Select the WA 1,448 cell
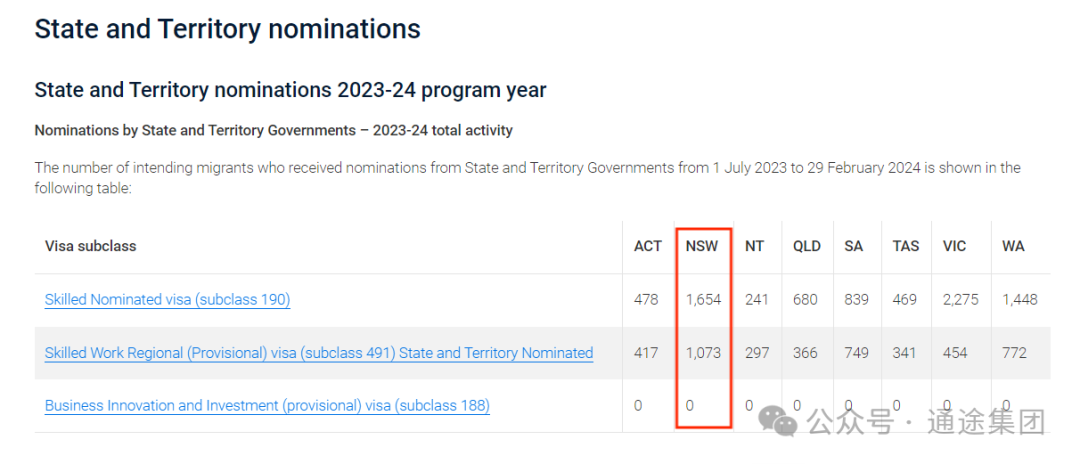The image size is (1080, 464). coord(1020,300)
